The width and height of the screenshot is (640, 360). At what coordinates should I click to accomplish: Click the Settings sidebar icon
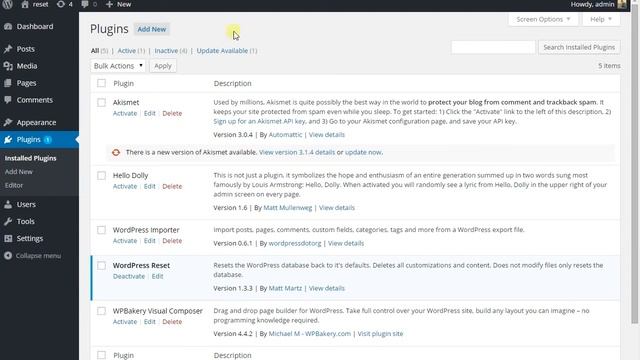(x=8, y=238)
